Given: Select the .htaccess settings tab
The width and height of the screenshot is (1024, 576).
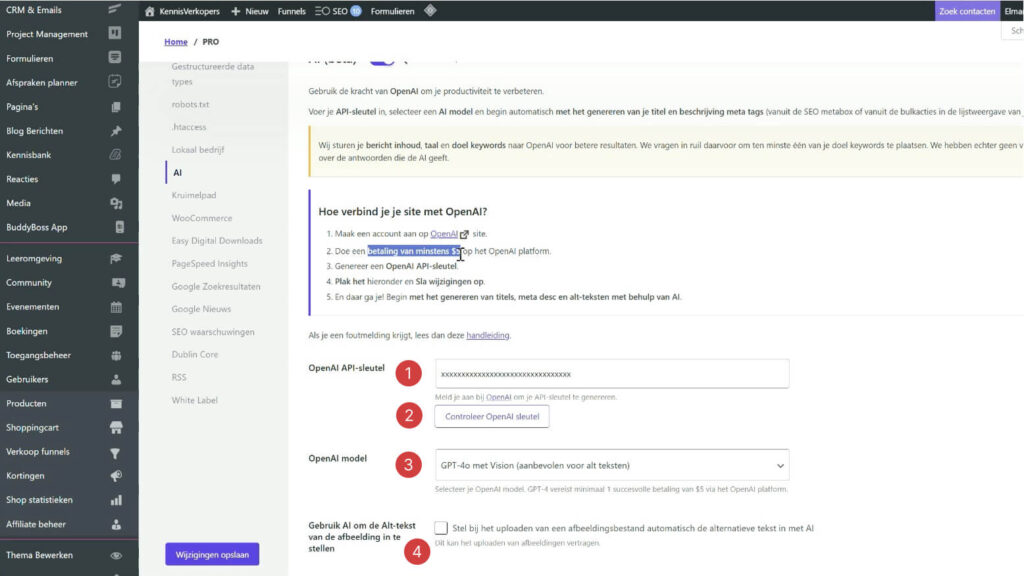Looking at the screenshot, I should pyautogui.click(x=189, y=127).
